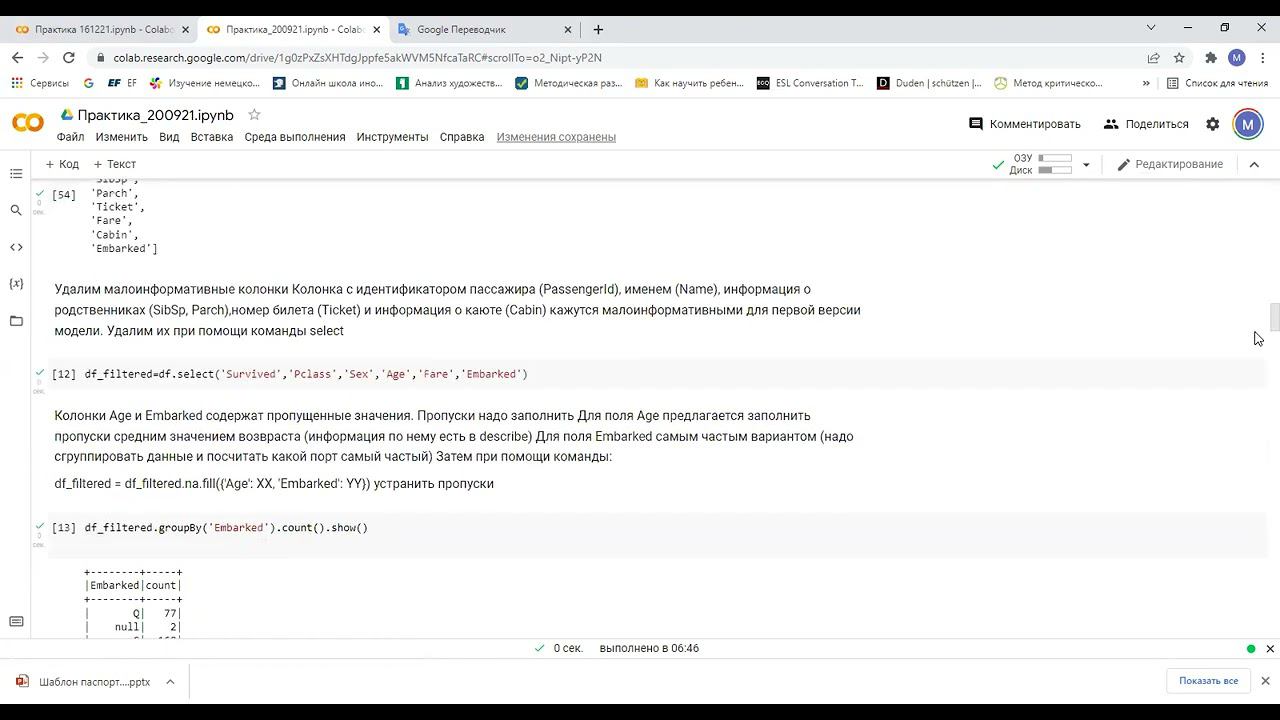Star the notebook Практика_200921.ipynb
The height and width of the screenshot is (720, 1280).
[x=254, y=115]
